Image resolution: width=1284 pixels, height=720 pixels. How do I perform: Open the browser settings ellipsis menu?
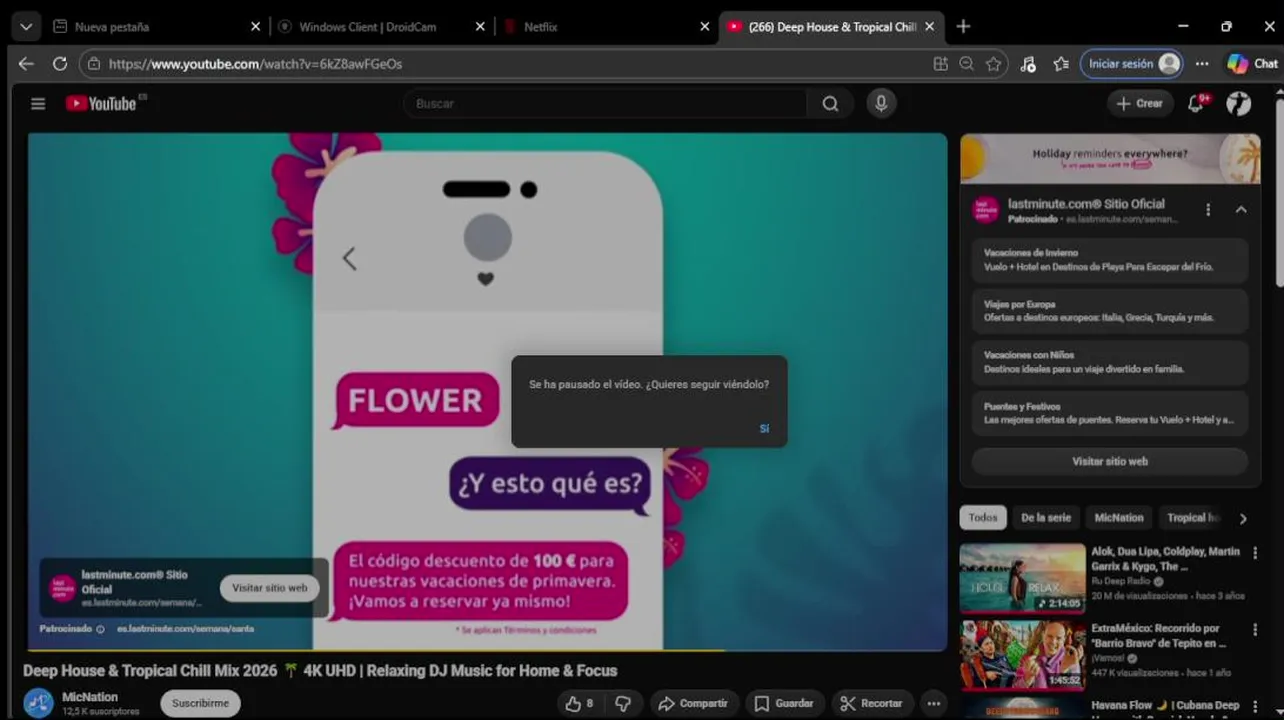[x=1202, y=64]
